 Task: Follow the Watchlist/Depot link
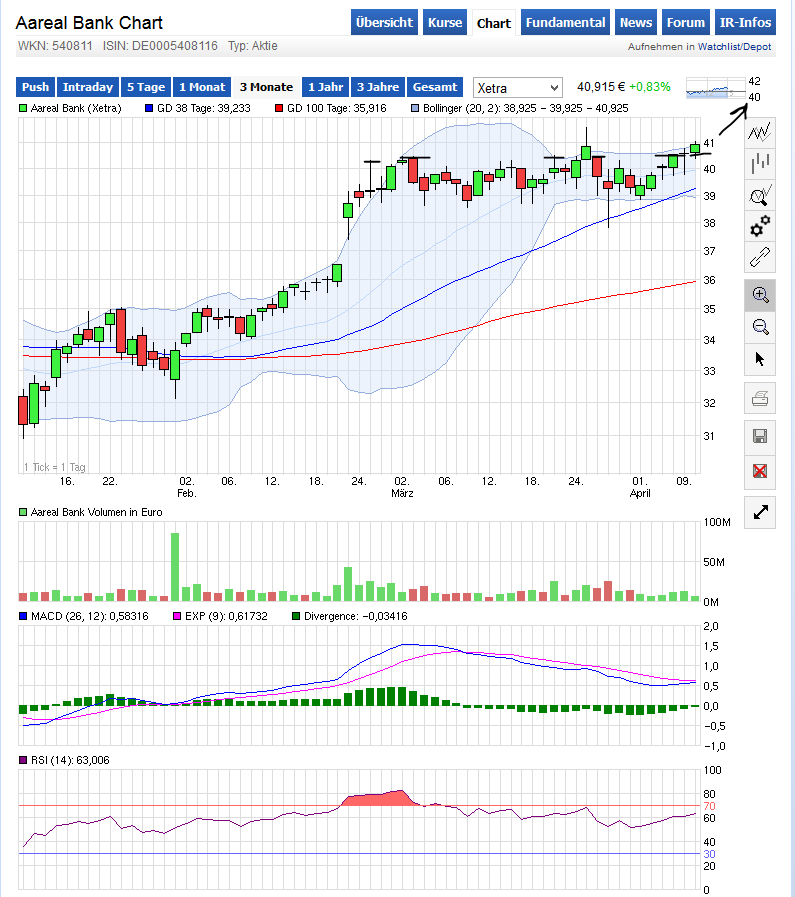tap(734, 46)
